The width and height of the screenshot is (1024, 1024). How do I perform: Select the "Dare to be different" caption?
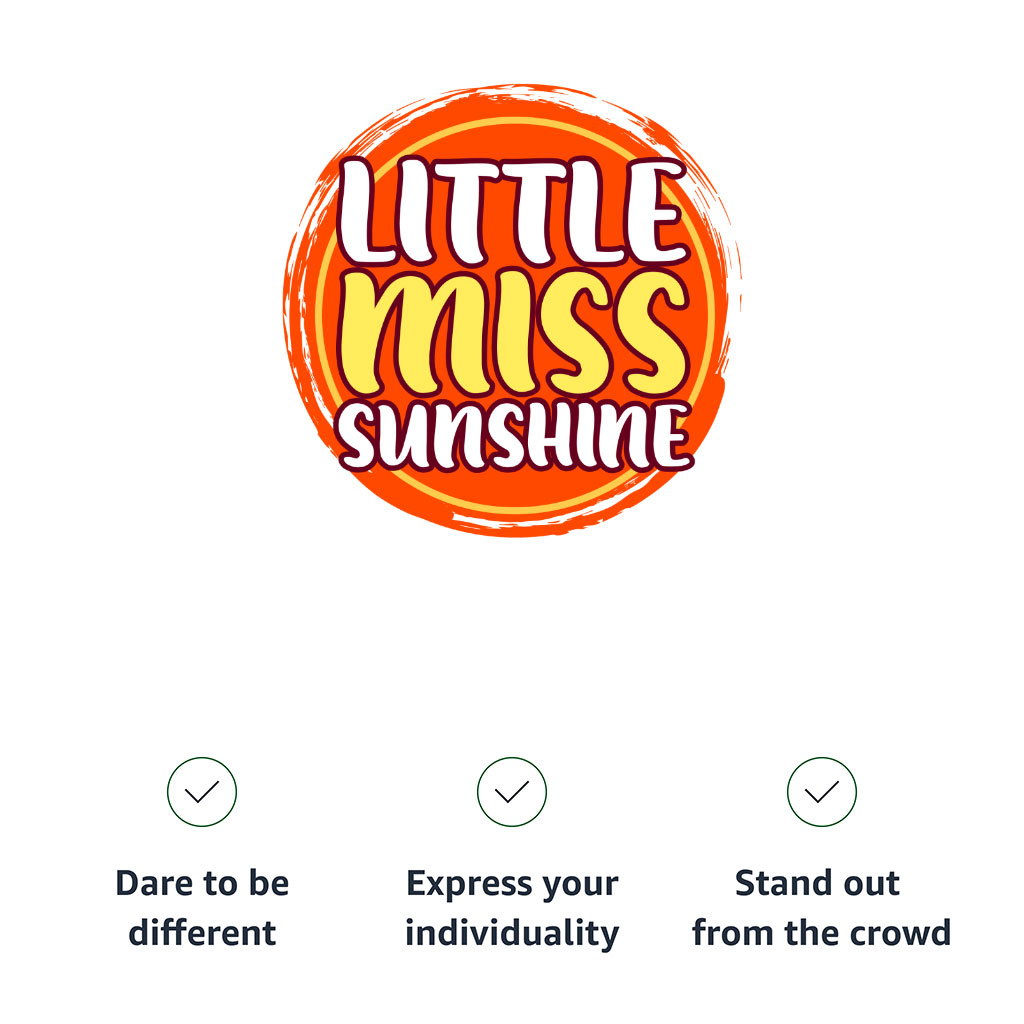point(202,908)
